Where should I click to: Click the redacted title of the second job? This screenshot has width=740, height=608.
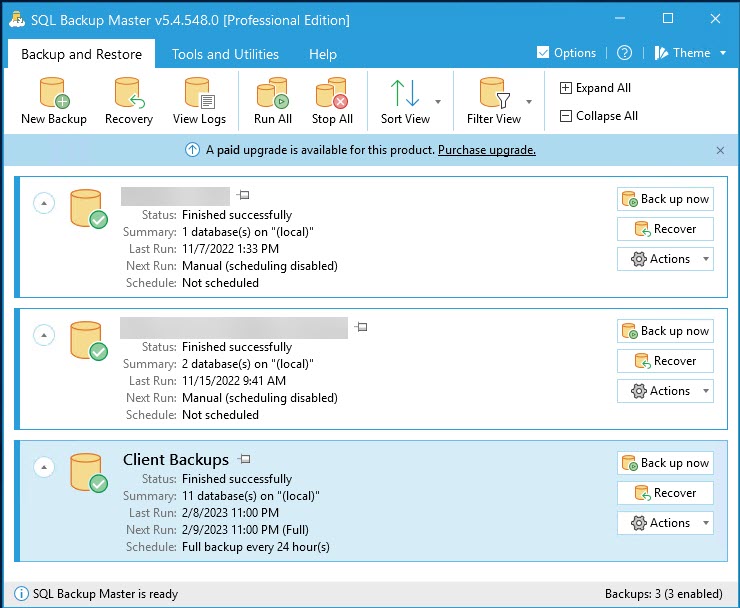coord(234,328)
